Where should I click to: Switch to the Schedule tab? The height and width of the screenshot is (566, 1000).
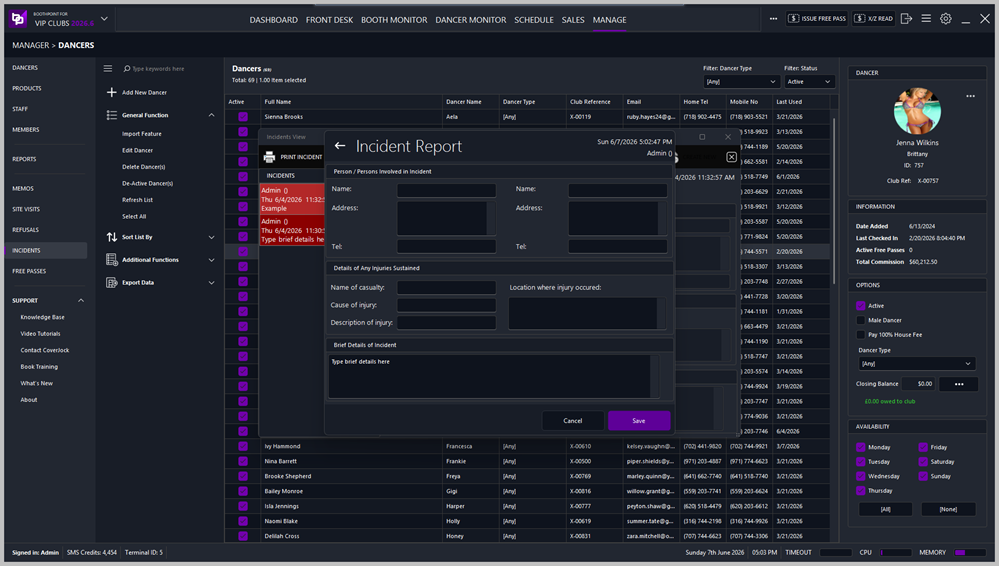coord(534,20)
